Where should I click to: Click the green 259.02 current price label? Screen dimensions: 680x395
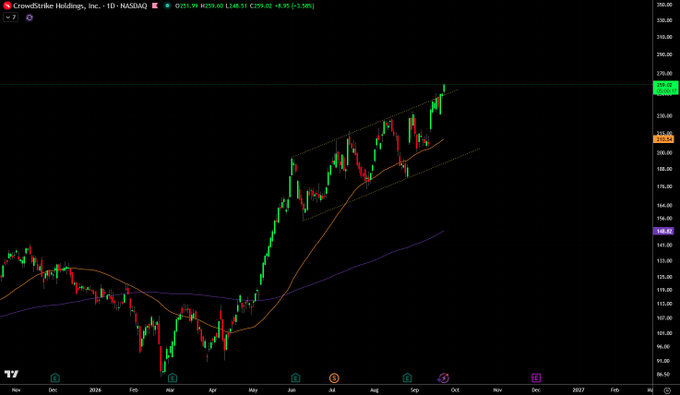click(x=665, y=88)
